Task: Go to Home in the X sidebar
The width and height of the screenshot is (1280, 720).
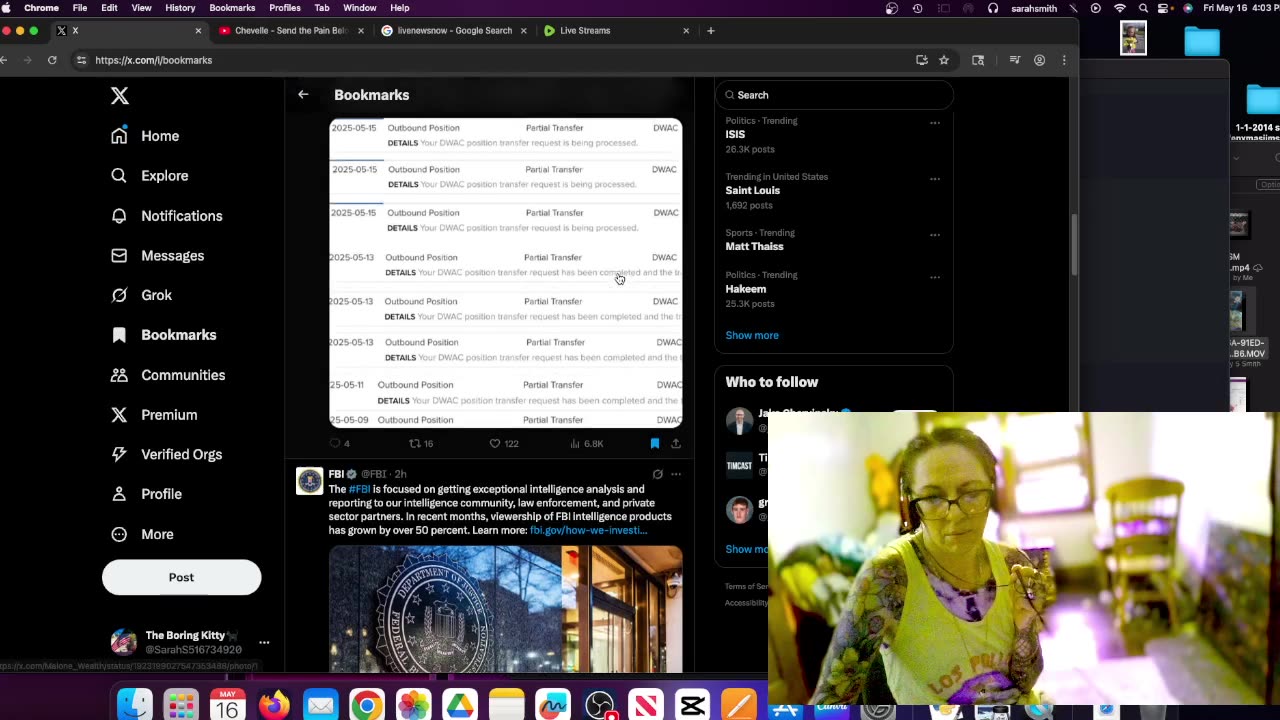Action: click(x=146, y=136)
